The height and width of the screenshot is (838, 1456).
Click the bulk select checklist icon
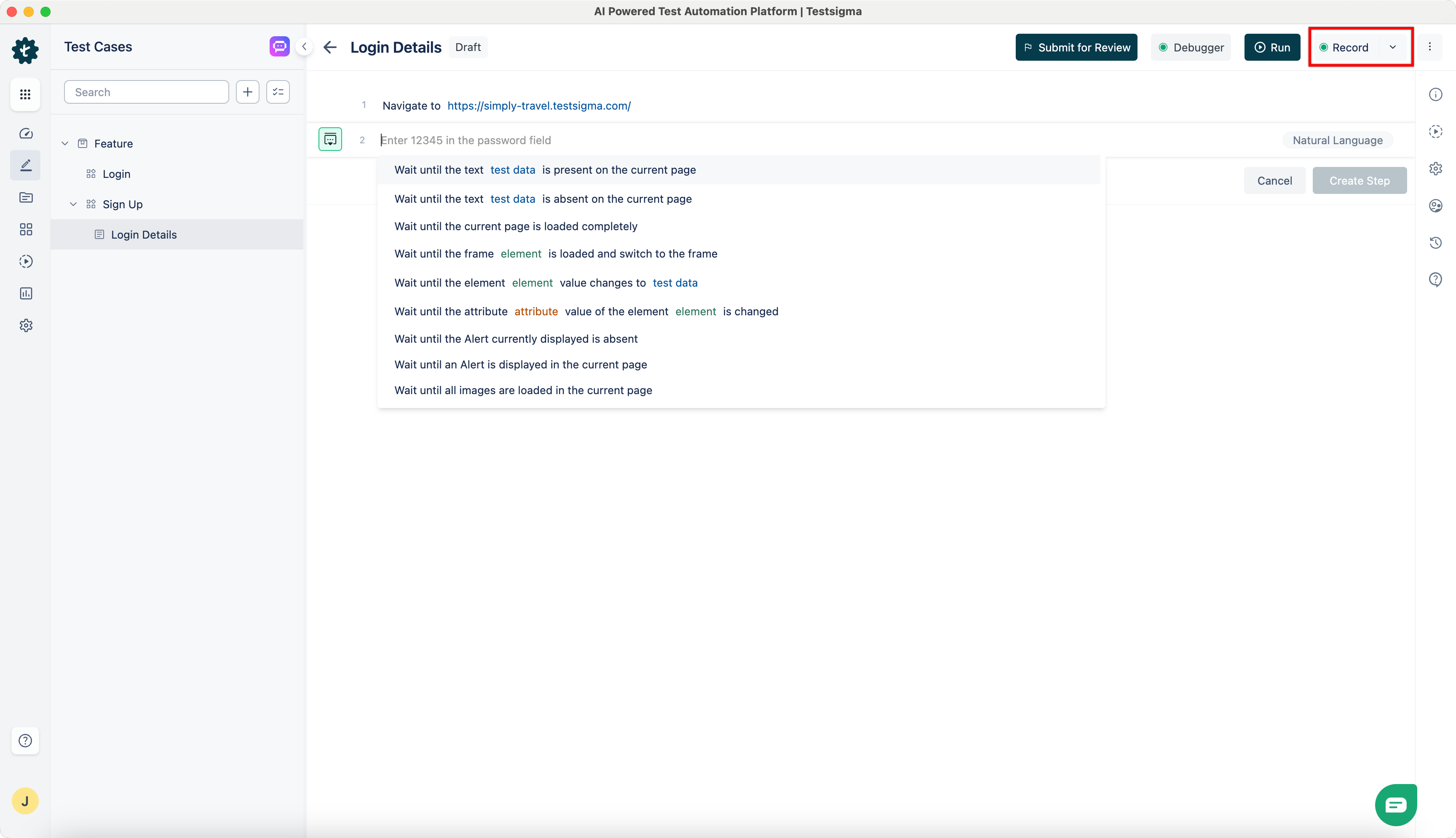[278, 92]
